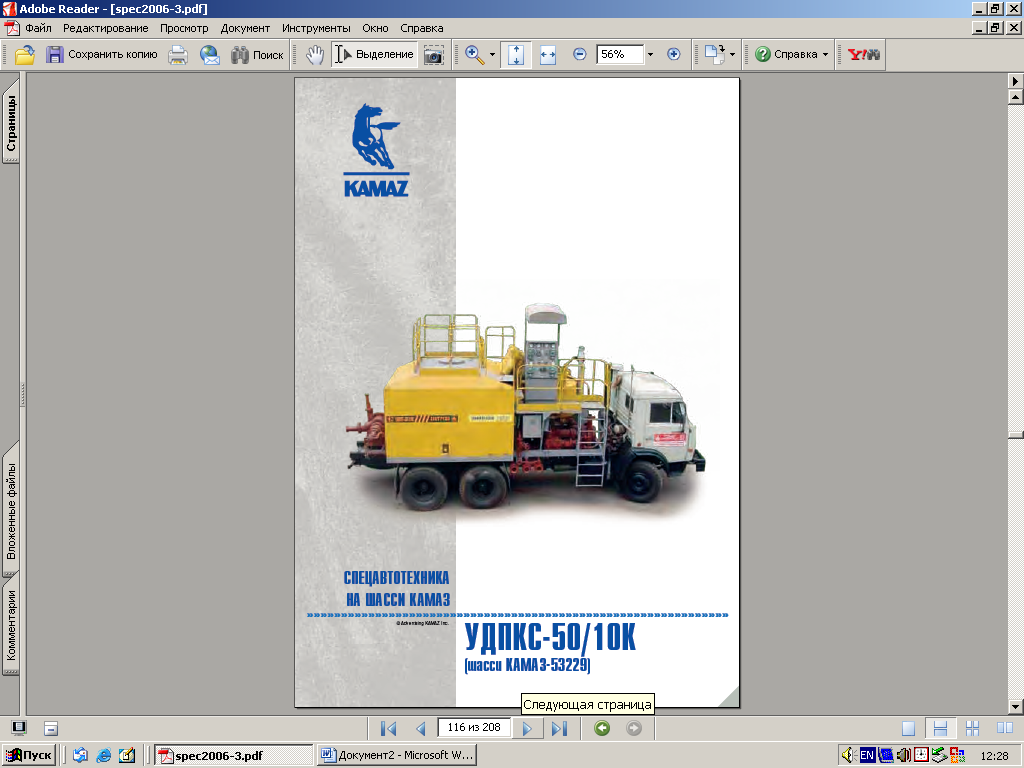The height and width of the screenshot is (768, 1024).
Task: Click full screen view icon in status bar
Action: coord(19,728)
